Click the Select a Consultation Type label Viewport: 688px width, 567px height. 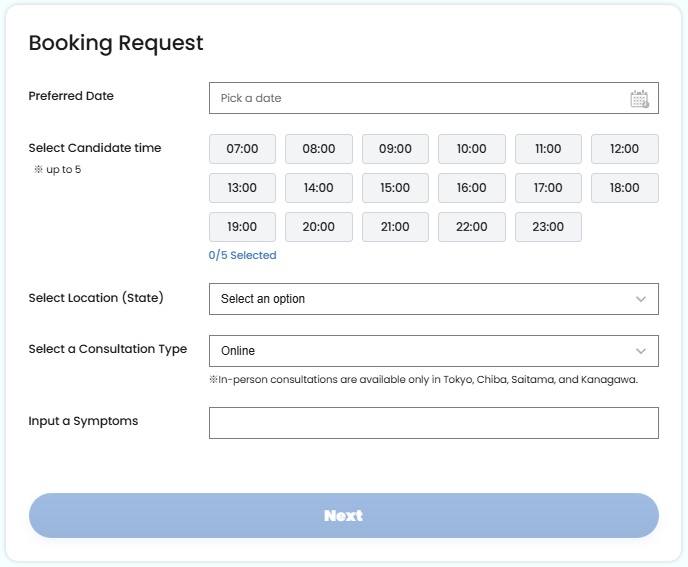click(108, 349)
